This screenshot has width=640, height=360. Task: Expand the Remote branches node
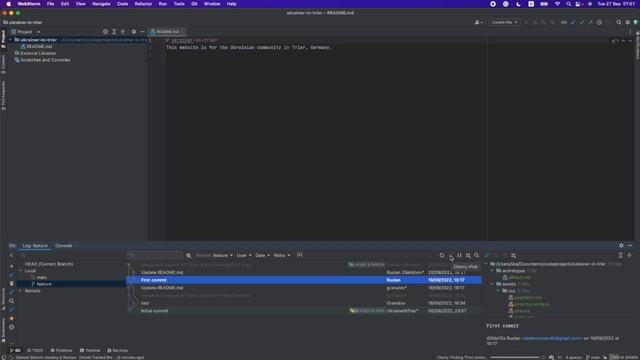[20, 291]
